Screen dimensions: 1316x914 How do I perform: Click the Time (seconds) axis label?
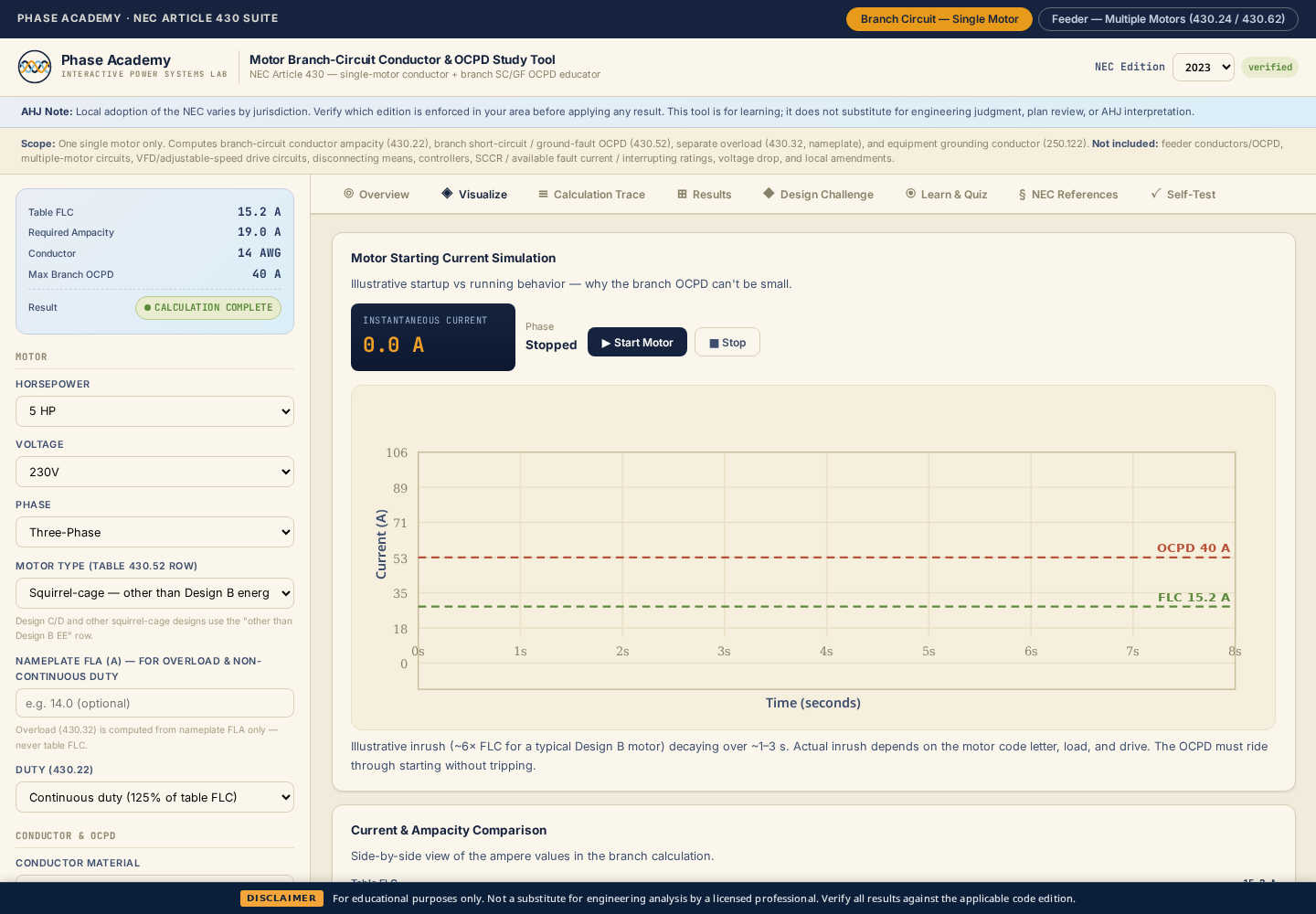[813, 703]
